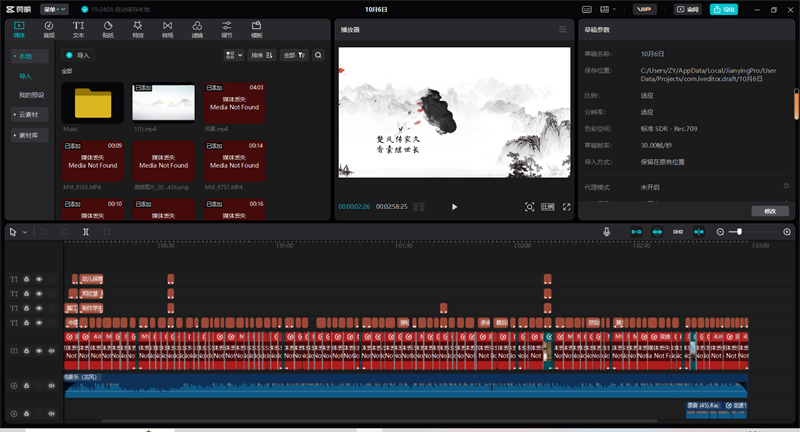
Task: Open the Transitions (转场) panel
Action: point(167,28)
